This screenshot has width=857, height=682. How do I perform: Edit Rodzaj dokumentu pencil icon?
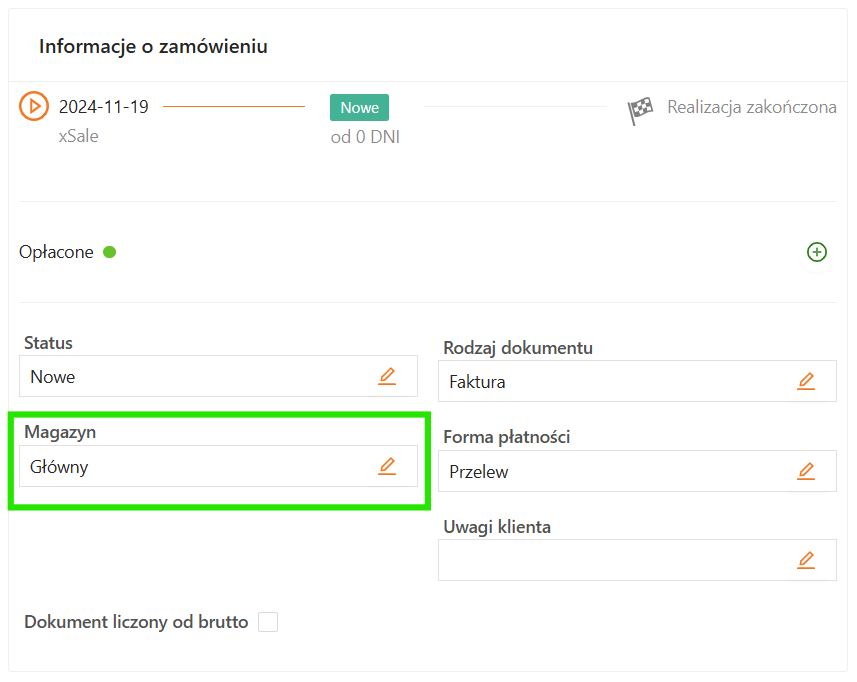[806, 381]
